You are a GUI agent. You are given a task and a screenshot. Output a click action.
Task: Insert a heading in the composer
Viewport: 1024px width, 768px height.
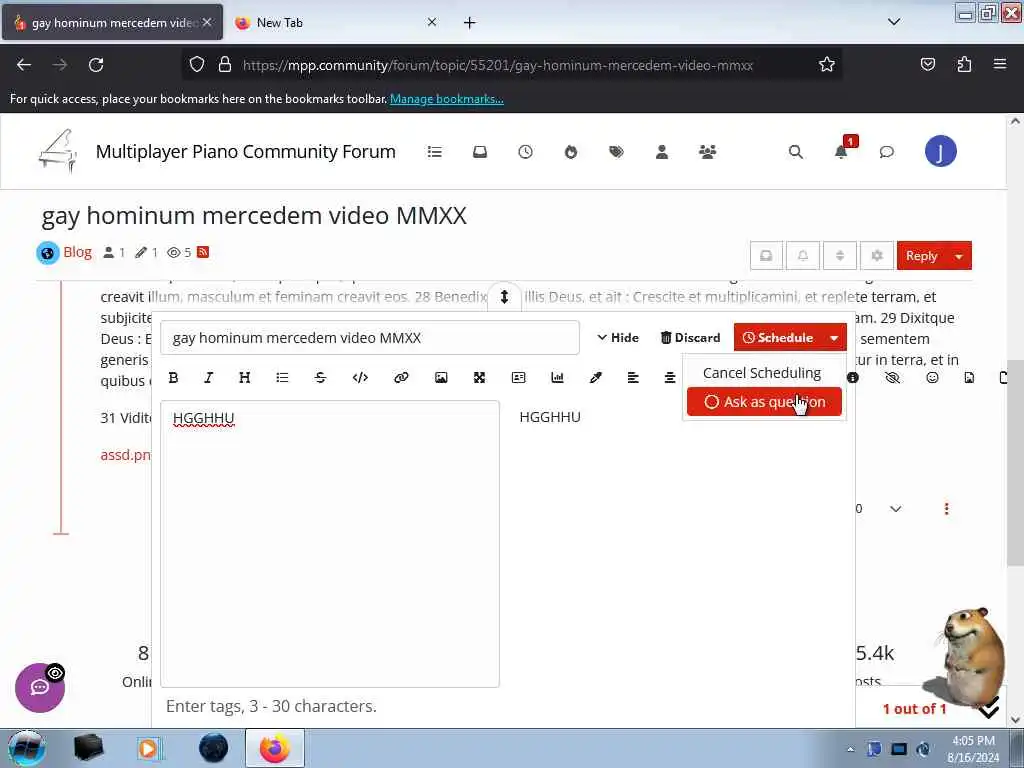click(x=245, y=377)
